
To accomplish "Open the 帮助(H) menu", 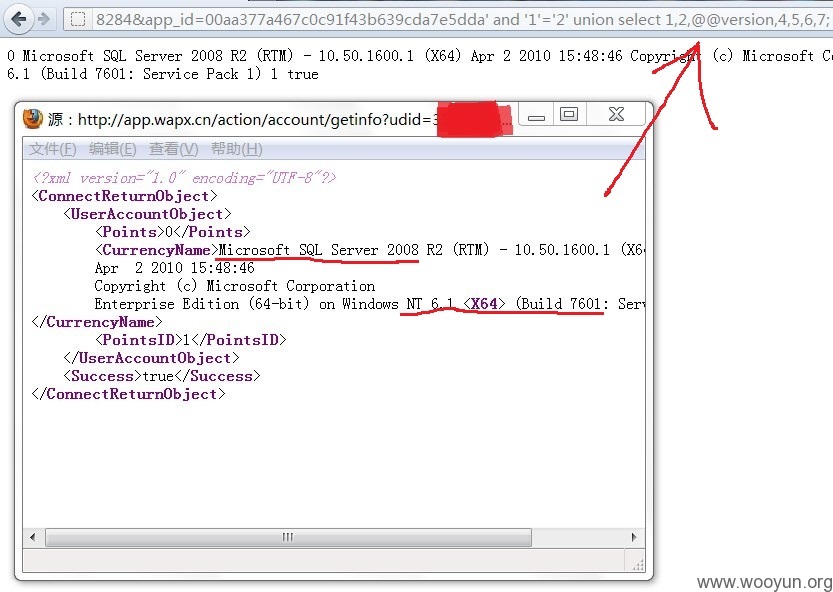I will (236, 149).
